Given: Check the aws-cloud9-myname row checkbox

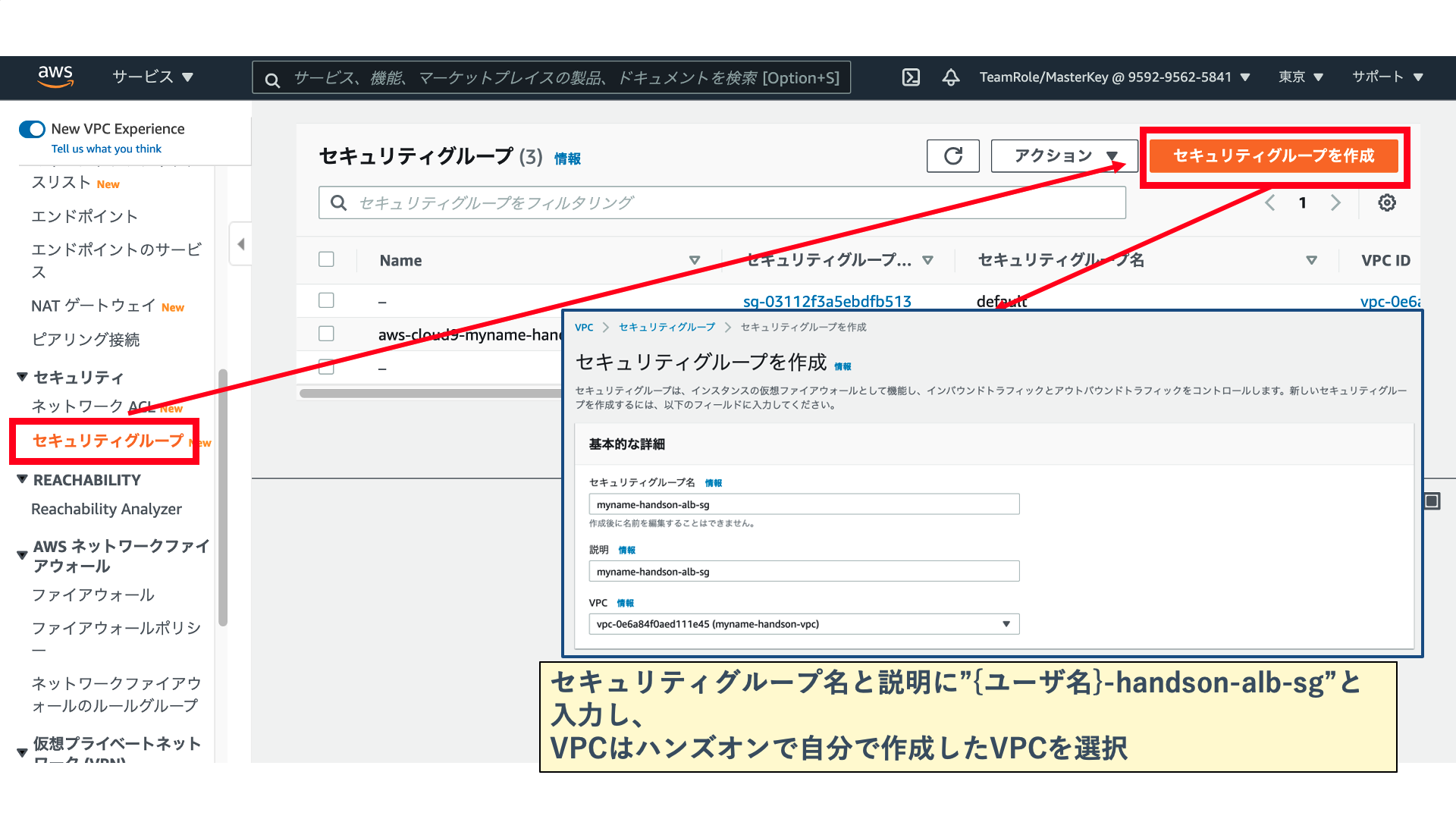Looking at the screenshot, I should 327,334.
